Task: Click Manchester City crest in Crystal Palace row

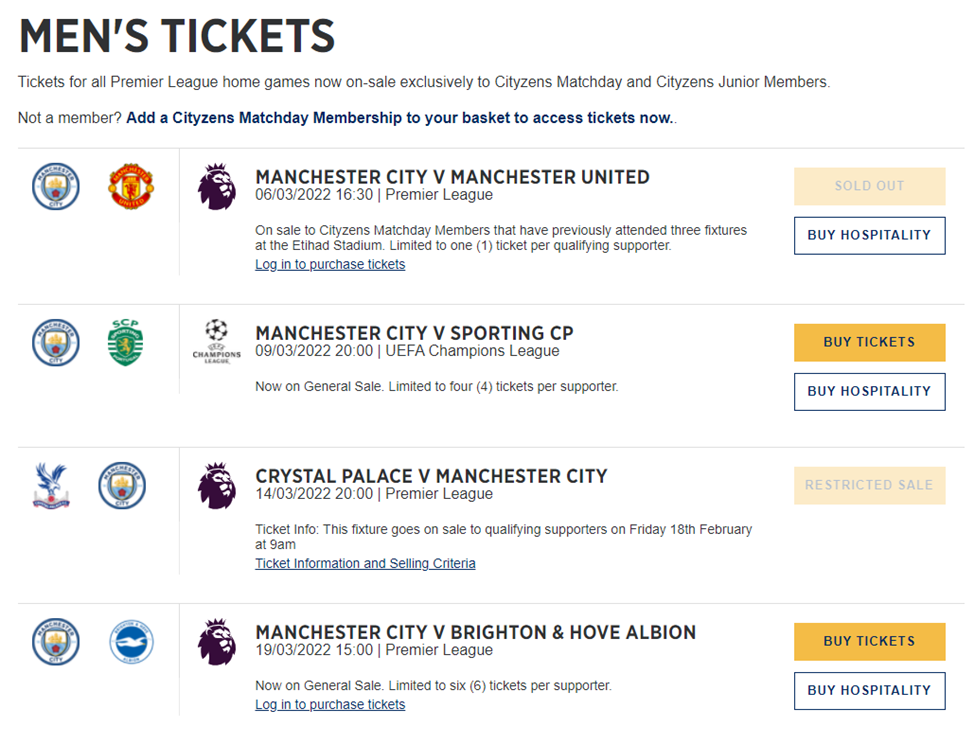Action: [x=122, y=486]
